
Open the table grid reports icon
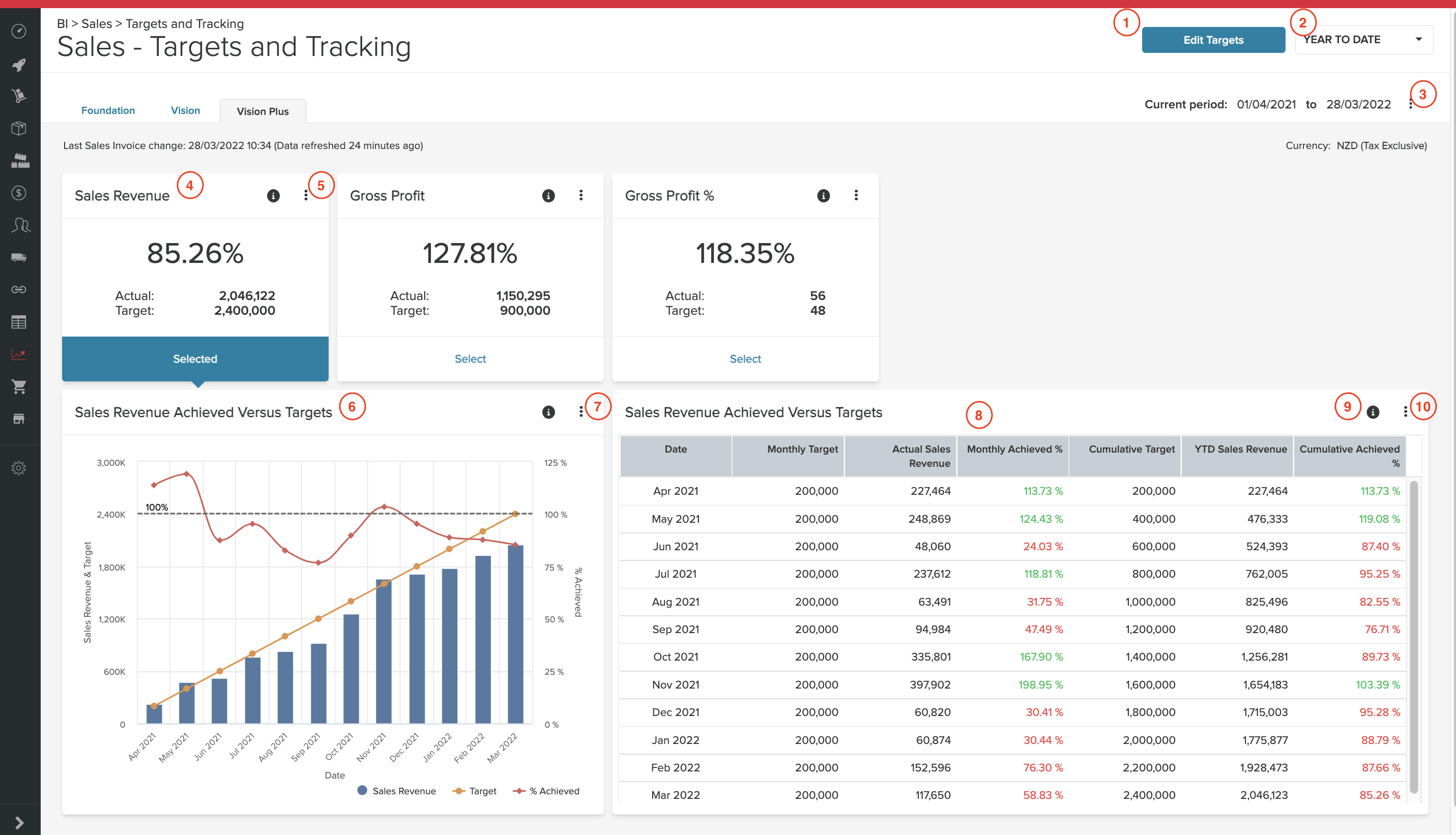pyautogui.click(x=19, y=322)
